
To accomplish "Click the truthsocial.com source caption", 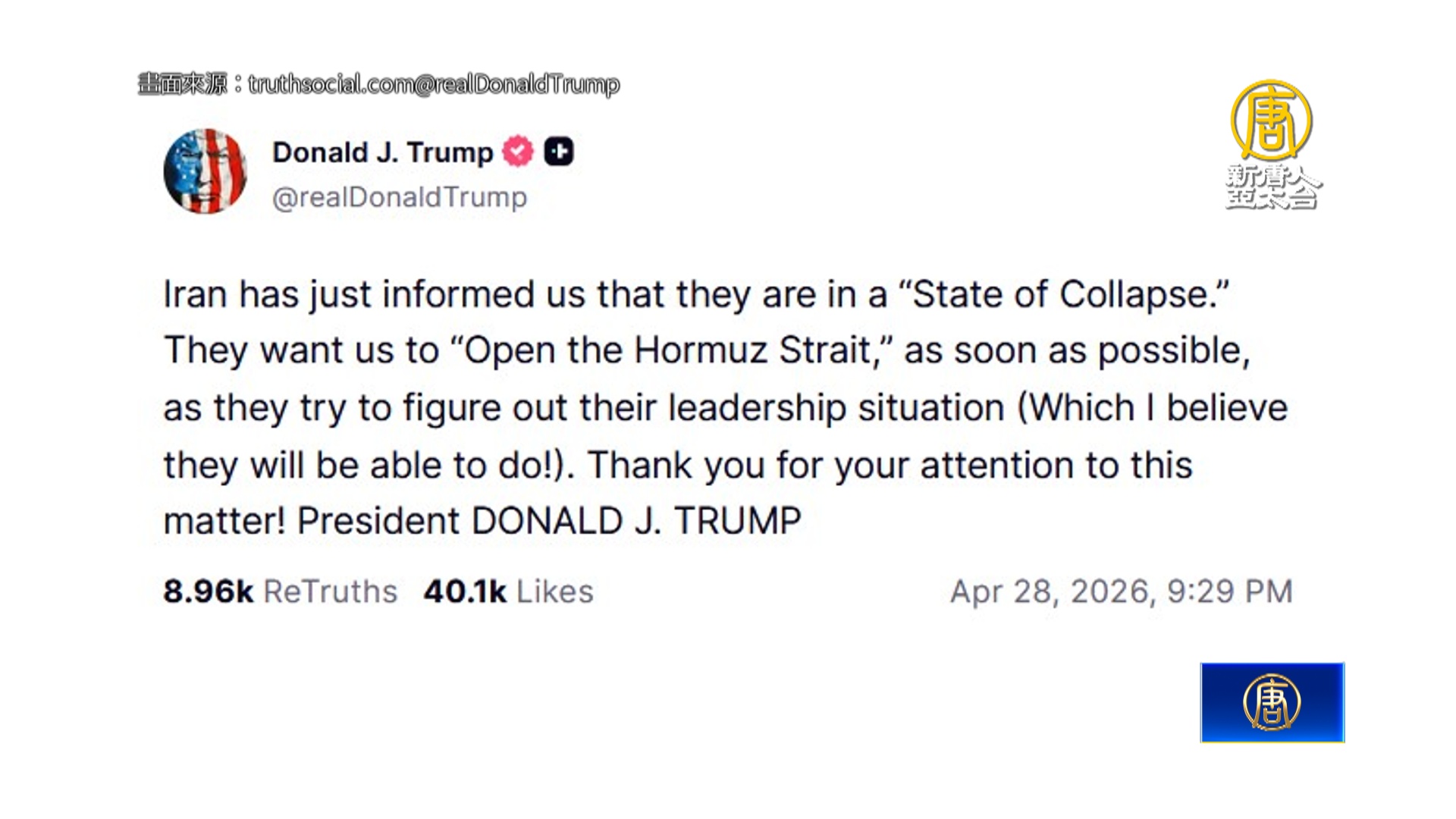I will [434, 84].
